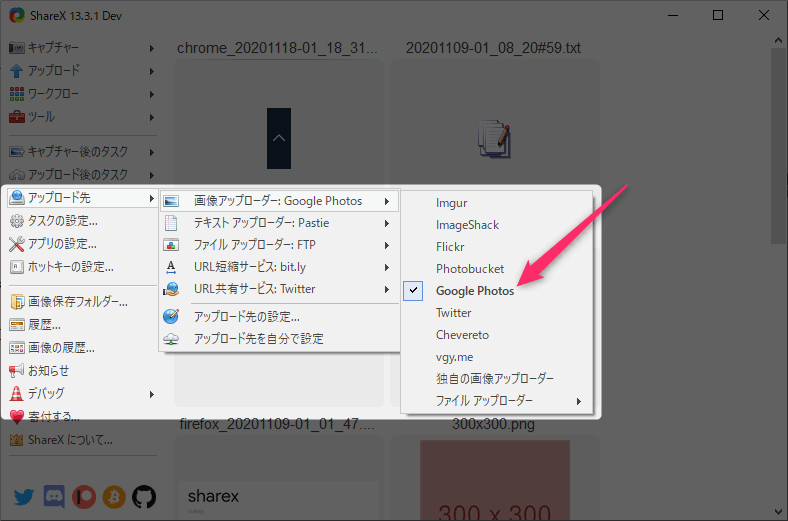Select Twitter image uploader
Screen dimensions: 788x521
pyautogui.click(x=454, y=313)
